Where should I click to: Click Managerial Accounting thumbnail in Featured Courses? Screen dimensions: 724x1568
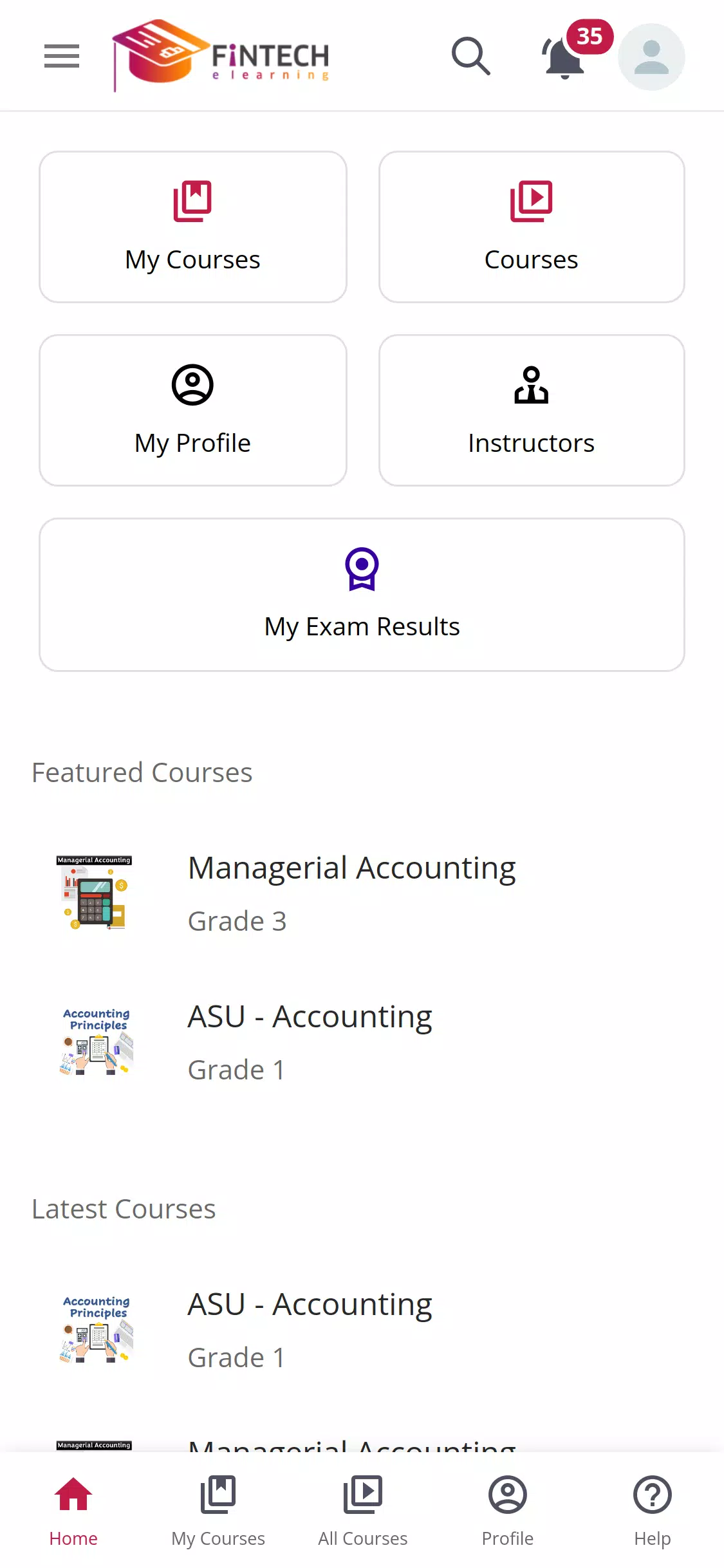[95, 893]
